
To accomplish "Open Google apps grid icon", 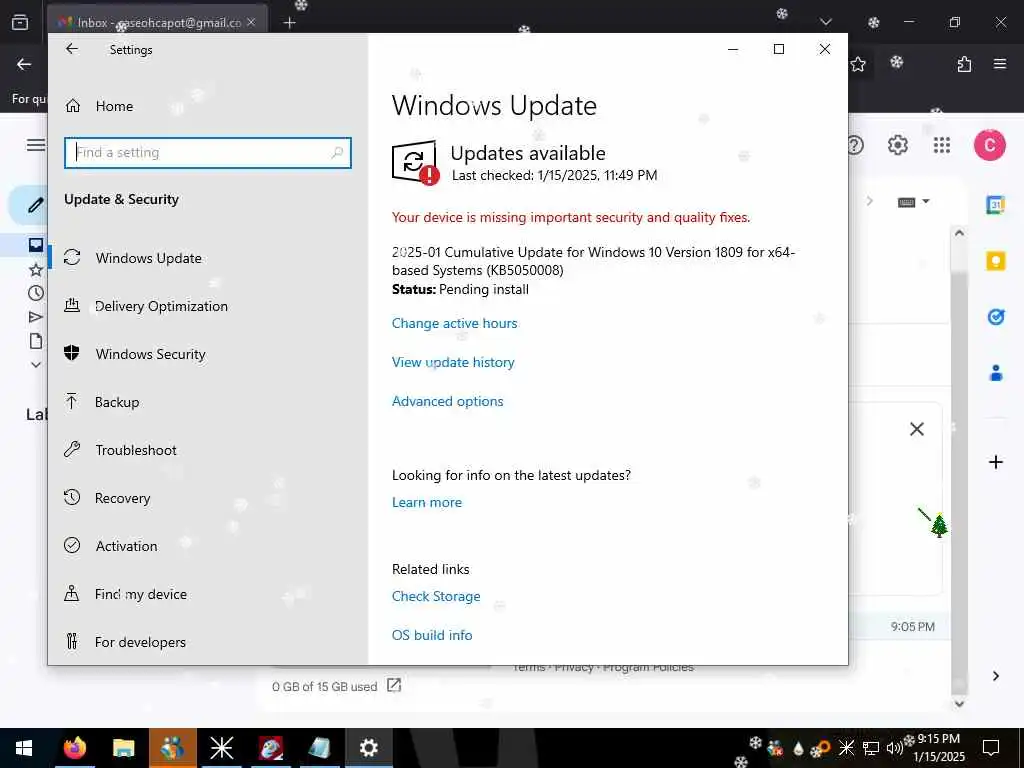I will tap(942, 144).
